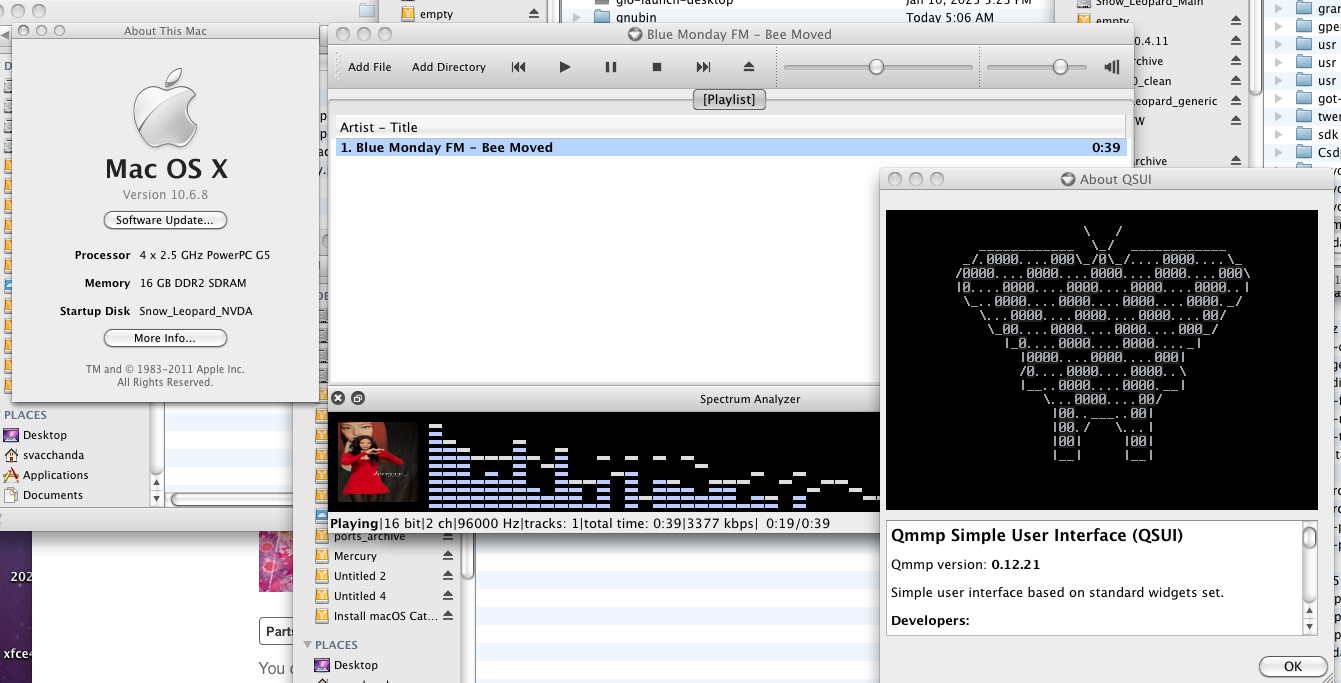Select Install macOS Cat... in Finder sidebar
1341x683 pixels.
coord(385,616)
